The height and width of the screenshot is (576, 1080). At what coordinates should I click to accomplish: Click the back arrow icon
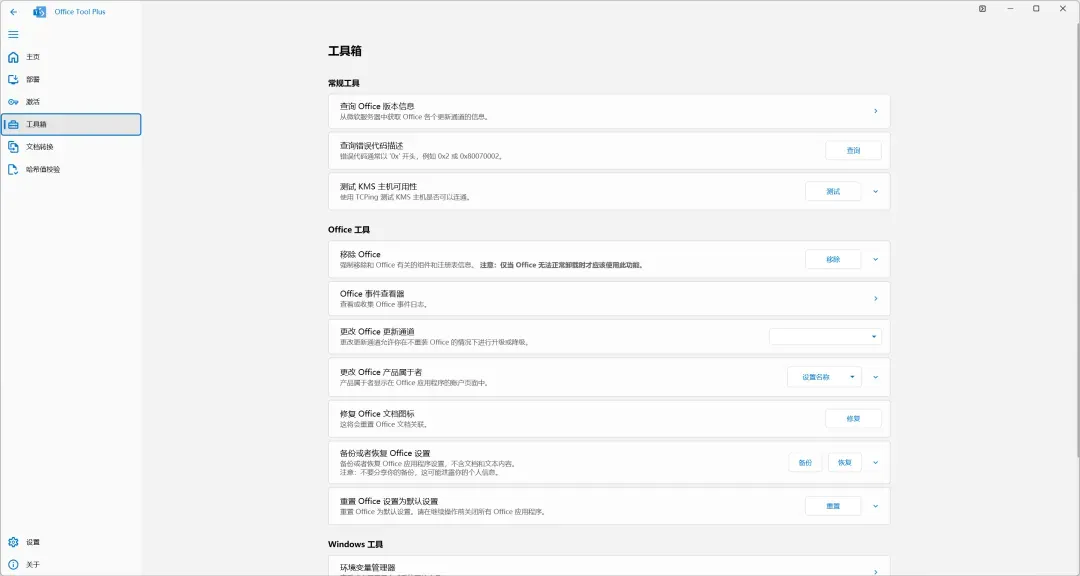(x=13, y=12)
